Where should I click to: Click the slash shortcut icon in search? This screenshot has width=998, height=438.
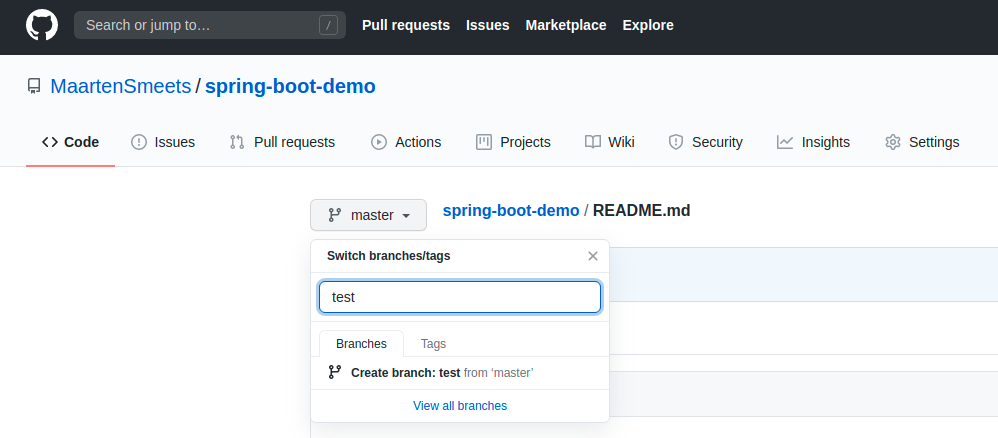(x=328, y=25)
